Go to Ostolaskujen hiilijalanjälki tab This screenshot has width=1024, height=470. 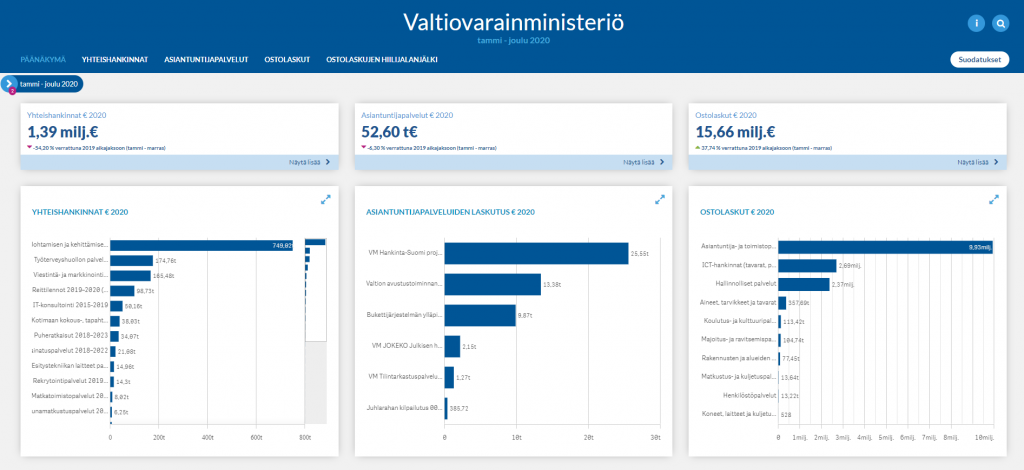point(382,60)
